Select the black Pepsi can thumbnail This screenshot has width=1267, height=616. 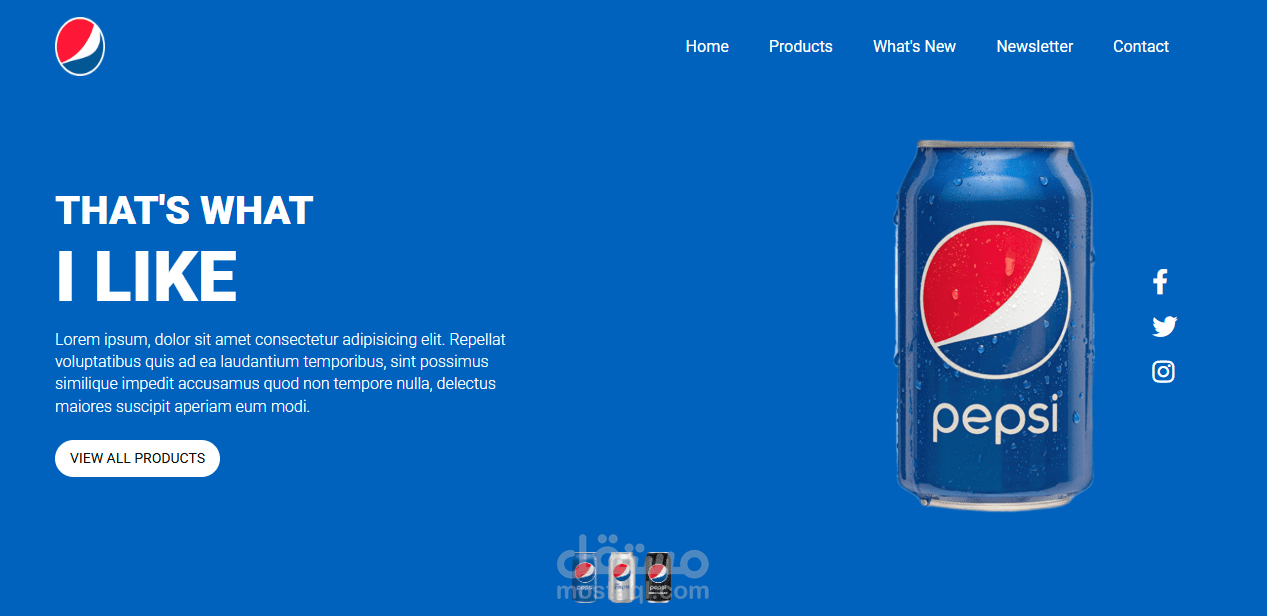pyautogui.click(x=658, y=577)
